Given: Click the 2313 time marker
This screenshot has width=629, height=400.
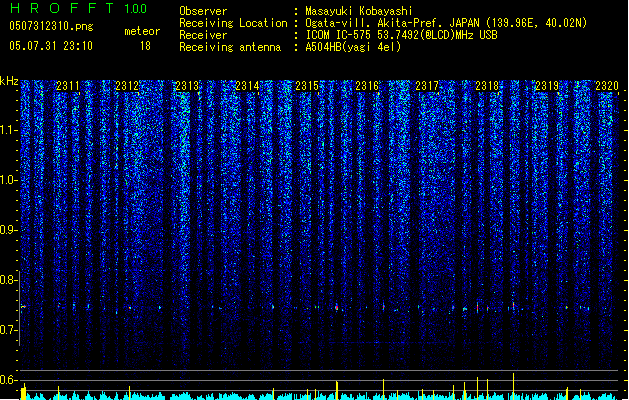Looking at the screenshot, I should click(187, 86).
